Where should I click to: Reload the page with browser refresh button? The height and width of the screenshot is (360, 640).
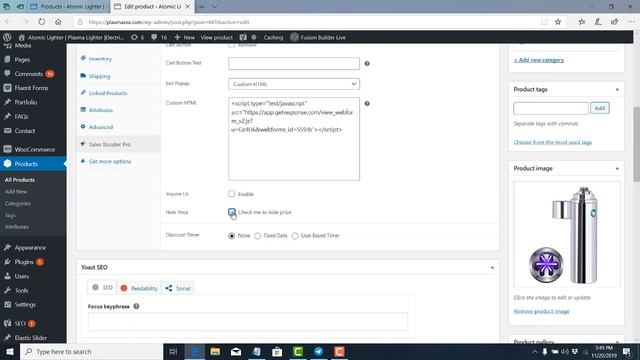42,22
